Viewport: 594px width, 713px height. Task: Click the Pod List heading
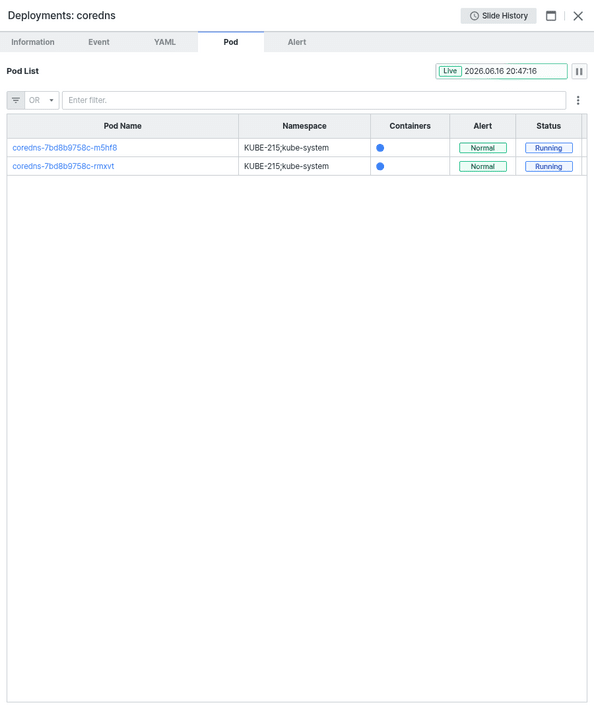click(x=23, y=71)
